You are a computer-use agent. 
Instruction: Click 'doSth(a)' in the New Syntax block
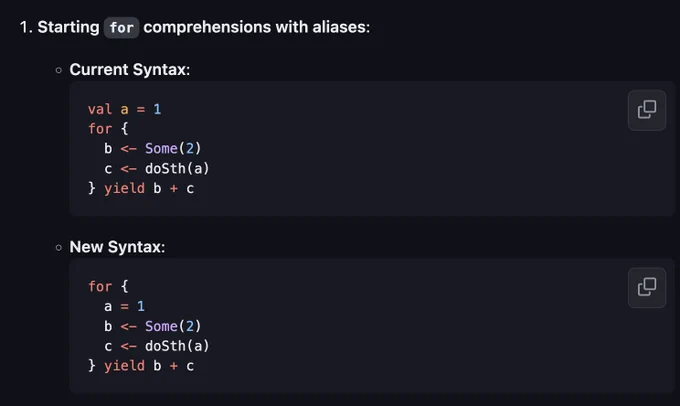[177, 346]
